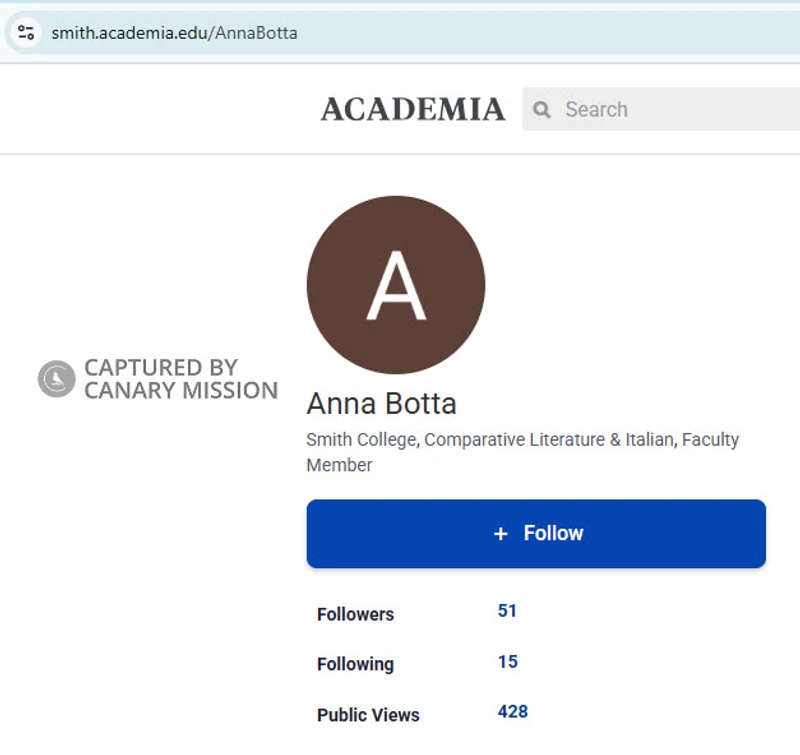The height and width of the screenshot is (755, 800).
Task: Follow Anna Botta with the blue button
Action: pyautogui.click(x=536, y=534)
